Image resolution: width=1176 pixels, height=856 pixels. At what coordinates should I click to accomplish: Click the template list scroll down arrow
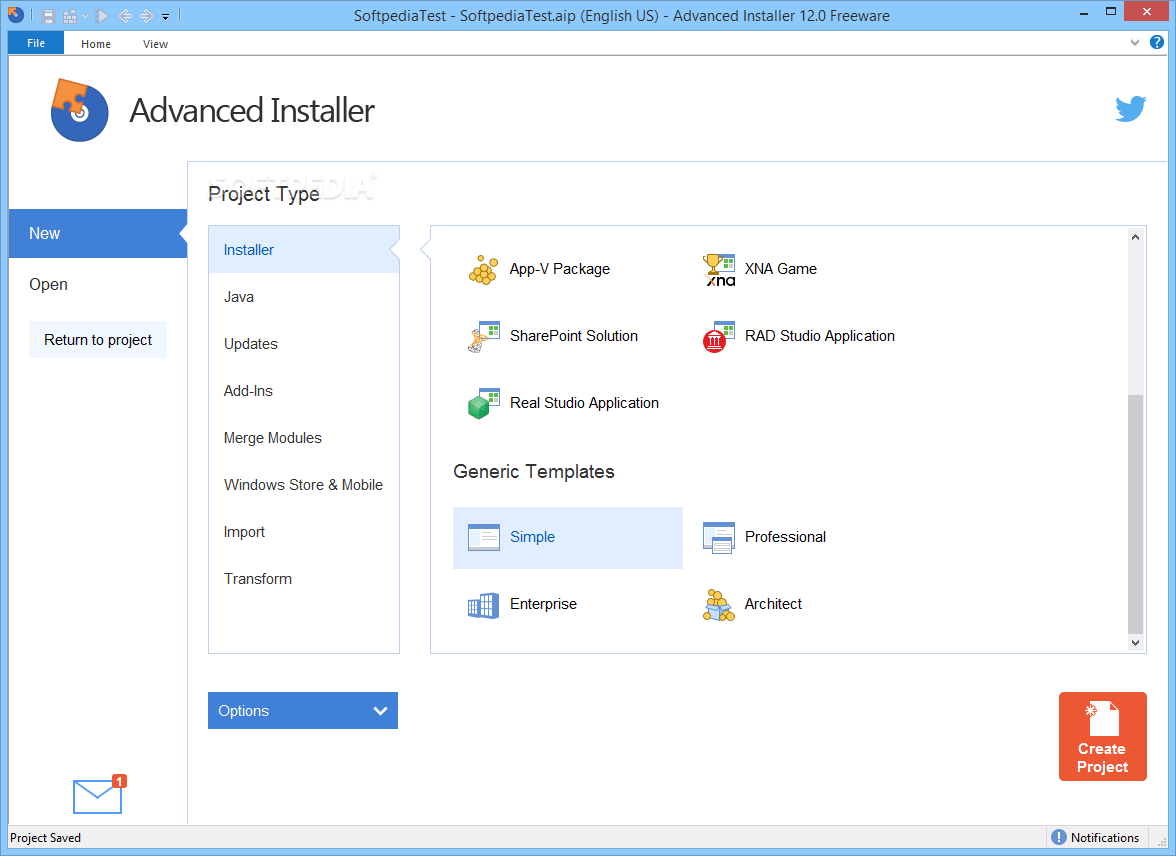1135,642
